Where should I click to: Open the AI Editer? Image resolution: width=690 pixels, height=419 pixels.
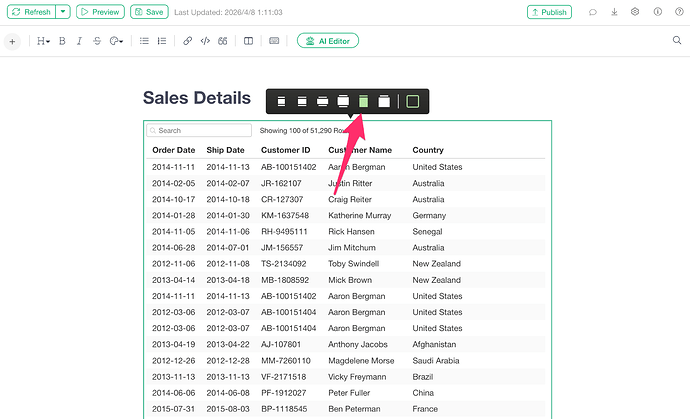tap(328, 41)
